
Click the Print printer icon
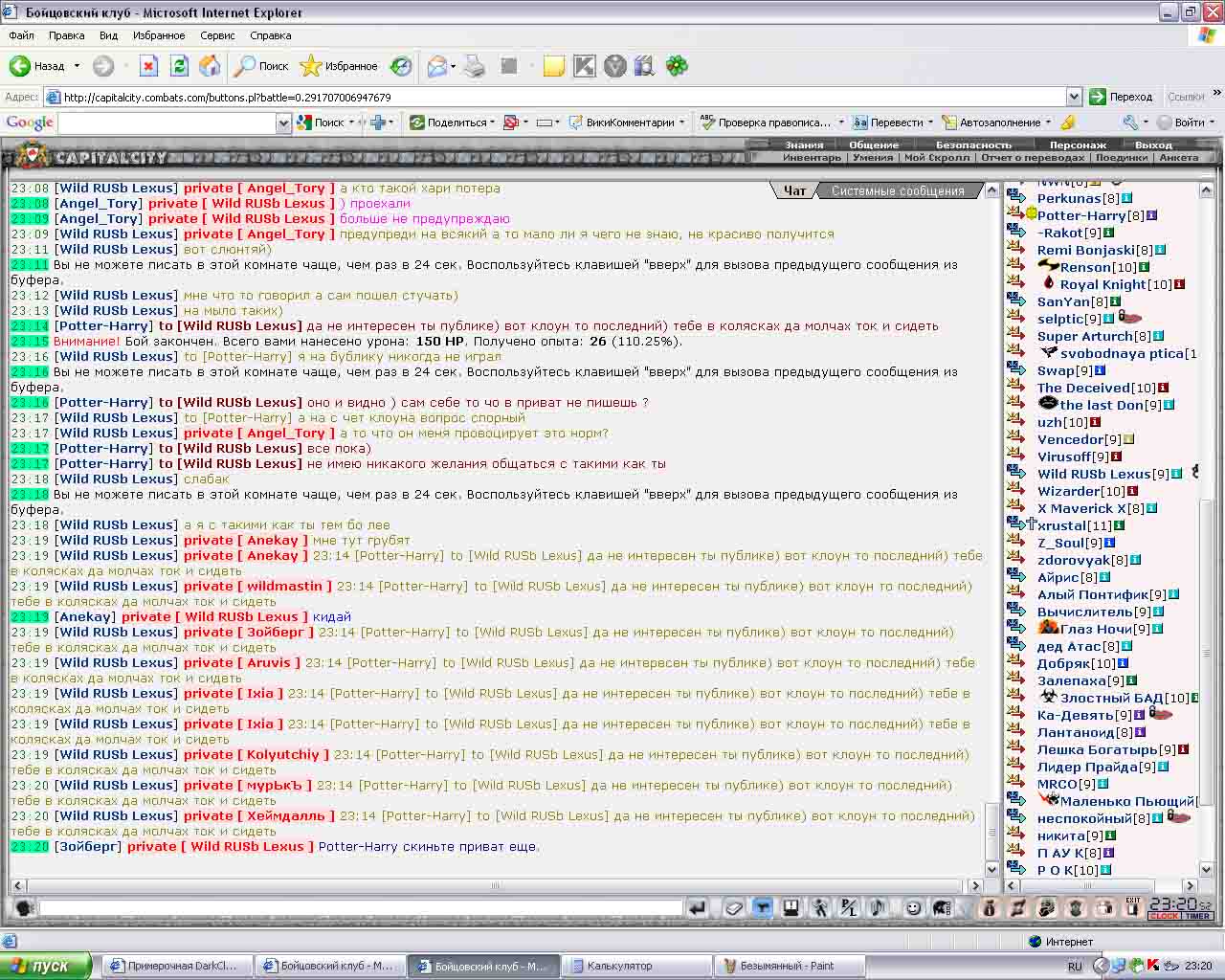coord(474,66)
